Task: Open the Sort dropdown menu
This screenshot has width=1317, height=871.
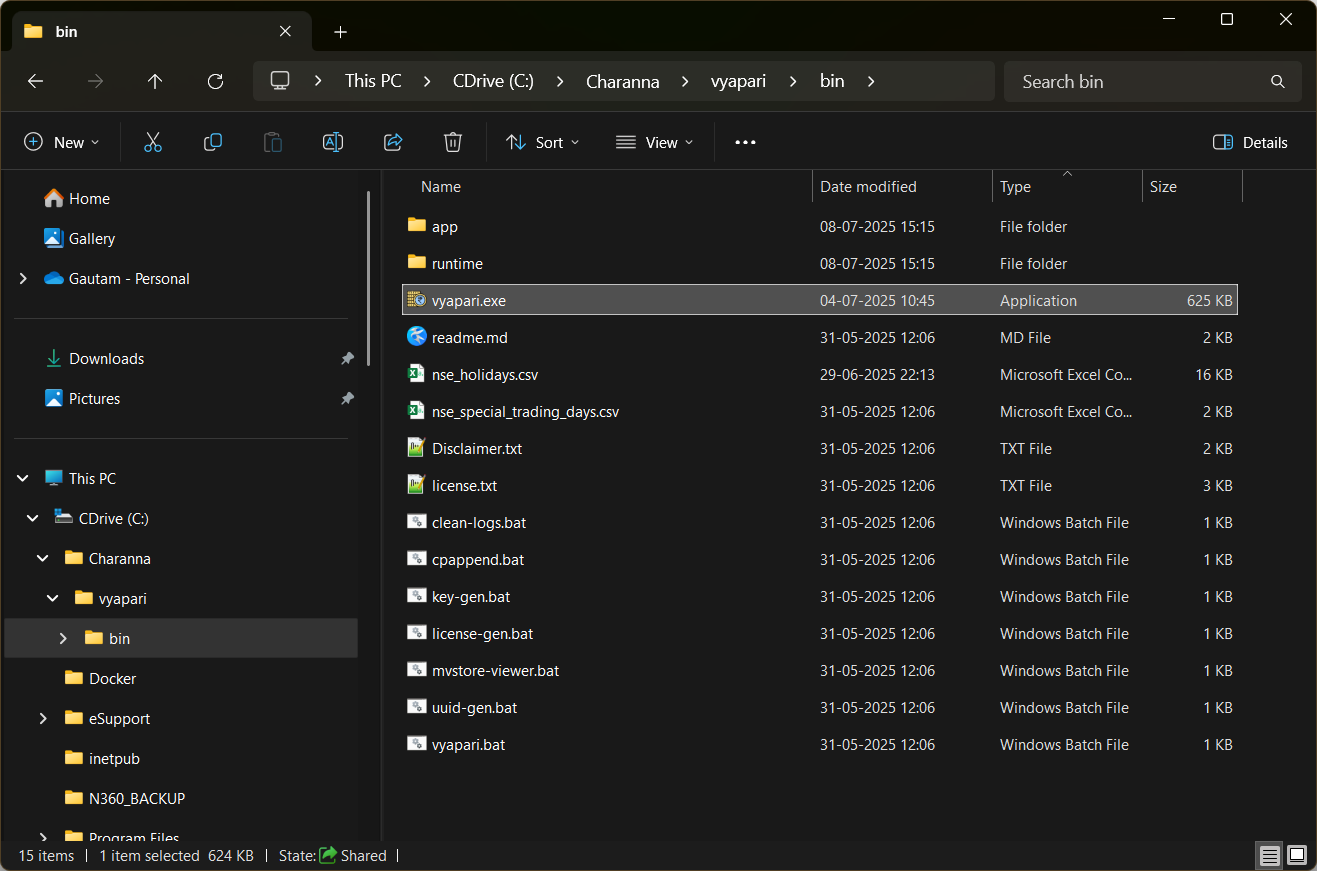Action: tap(542, 142)
